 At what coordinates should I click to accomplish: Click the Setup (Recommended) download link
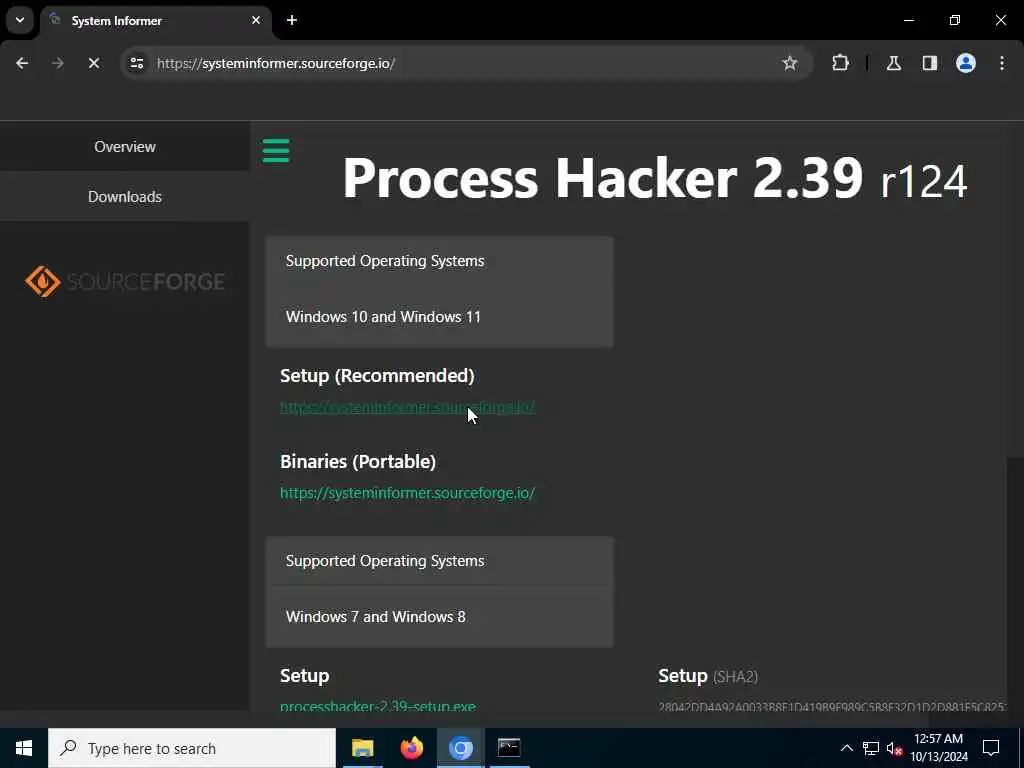coord(408,407)
